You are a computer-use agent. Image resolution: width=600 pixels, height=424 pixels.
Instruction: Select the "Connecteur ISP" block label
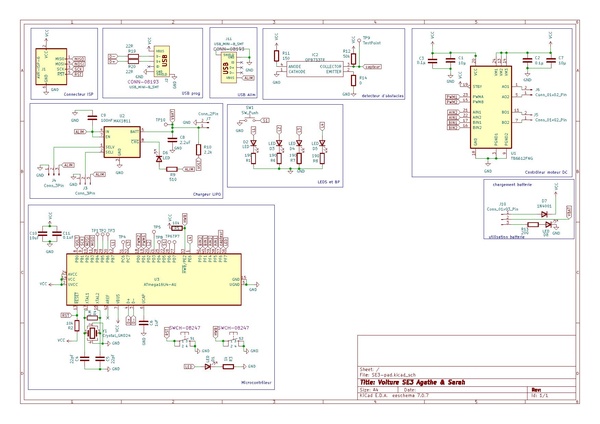(x=77, y=94)
